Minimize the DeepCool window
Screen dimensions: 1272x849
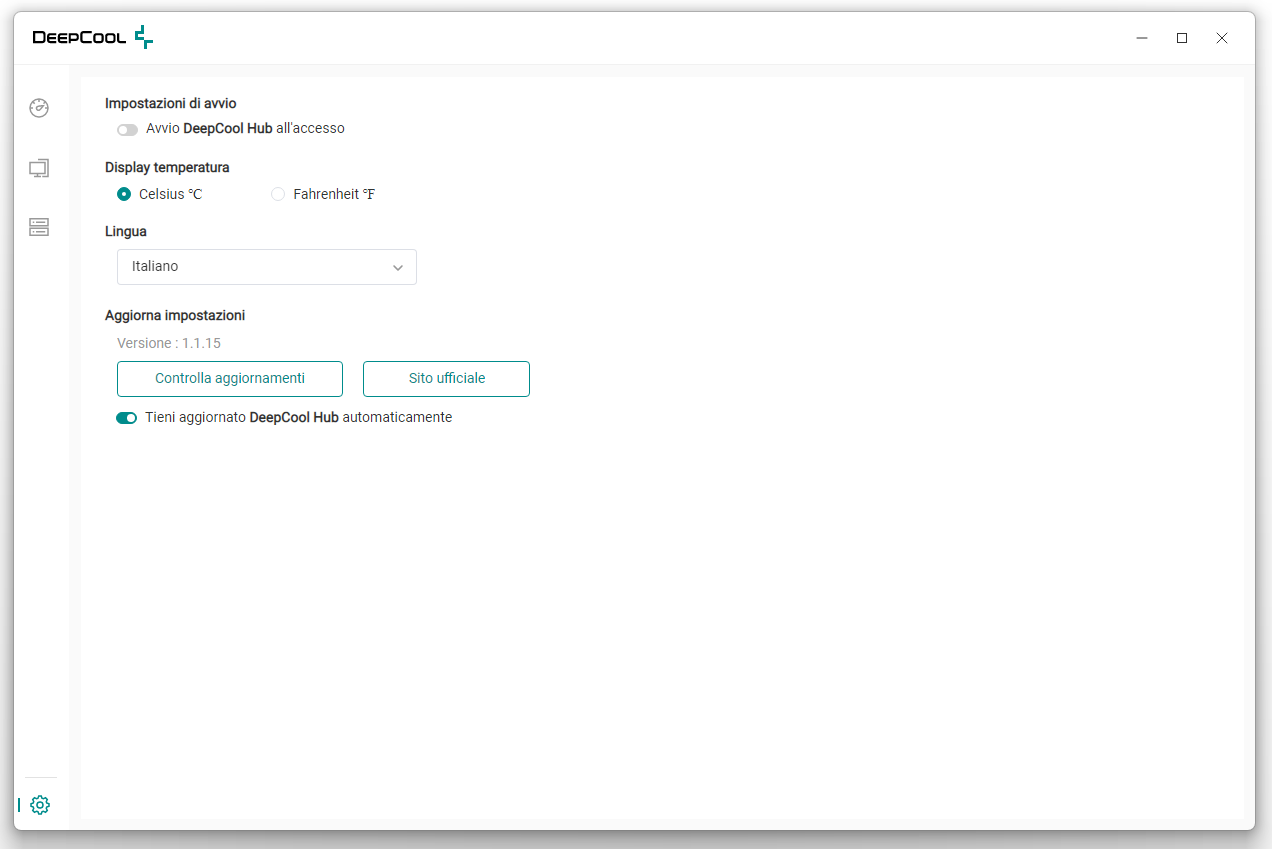tap(1142, 38)
